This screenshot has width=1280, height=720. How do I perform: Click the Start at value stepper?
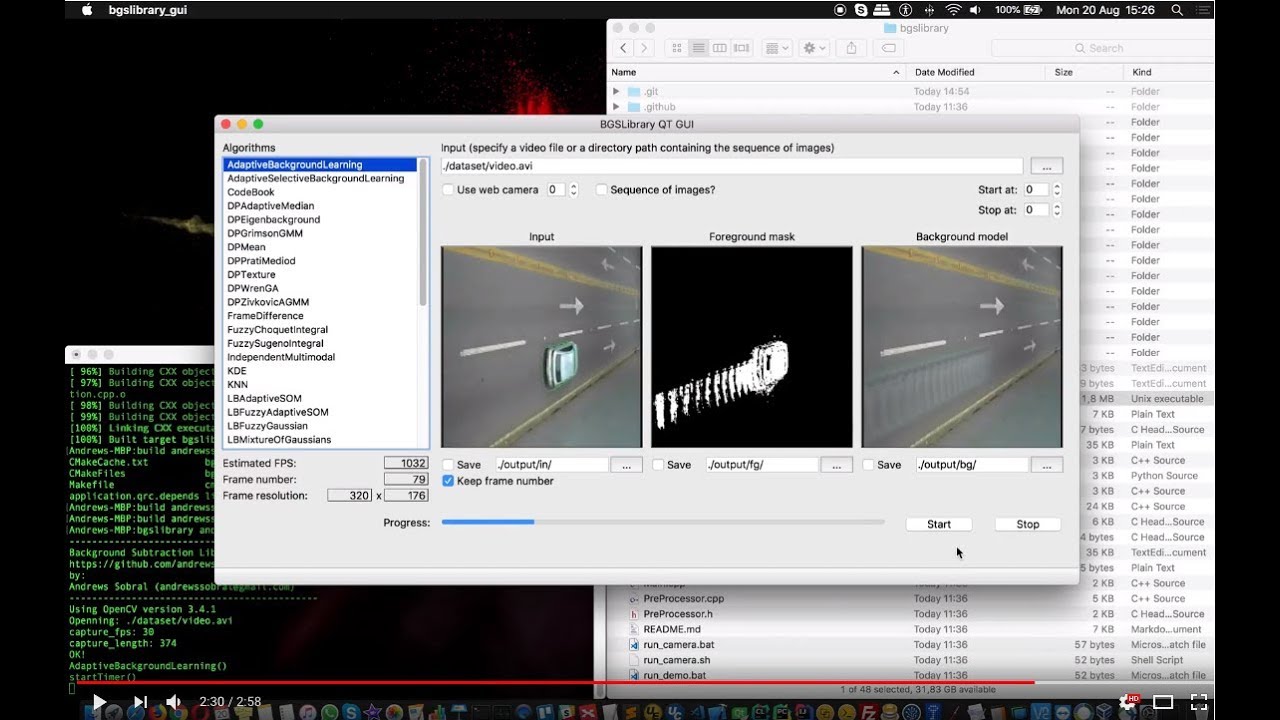pos(1057,190)
